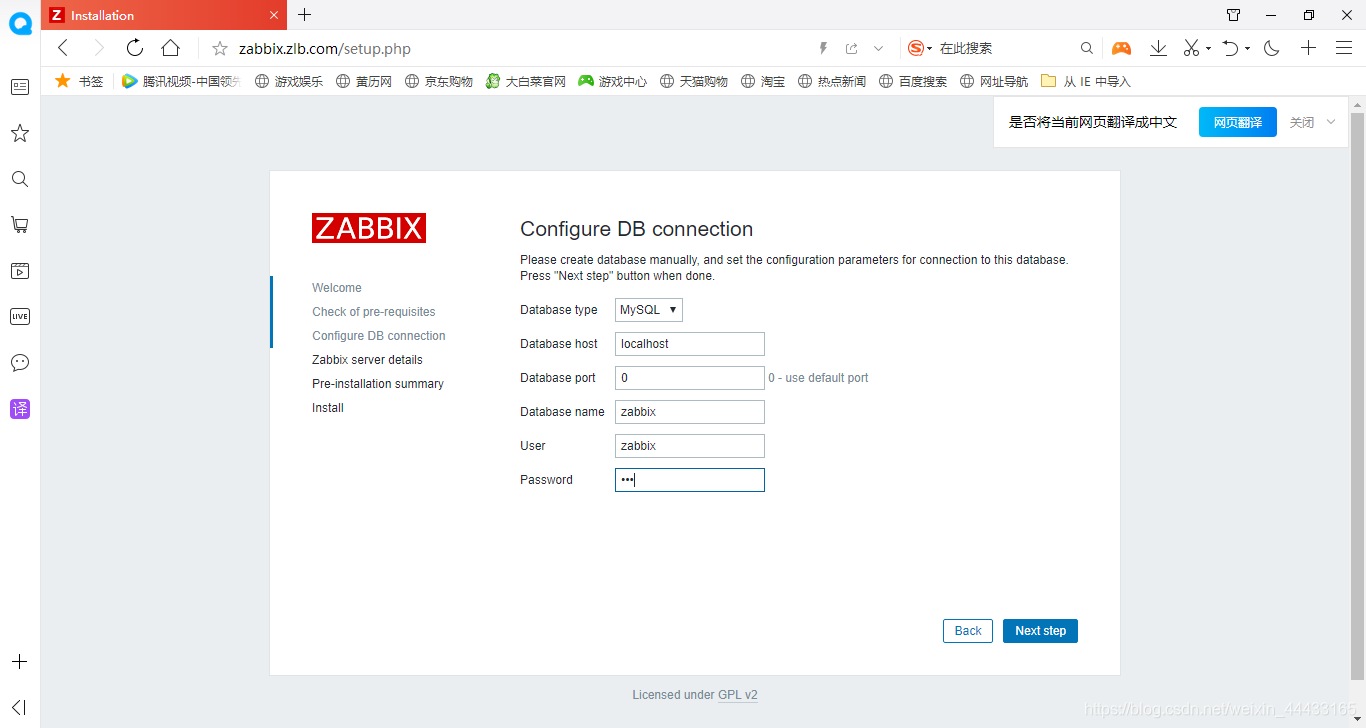1366x728 pixels.
Task: Open the 网址导航 bookmark
Action: click(994, 81)
